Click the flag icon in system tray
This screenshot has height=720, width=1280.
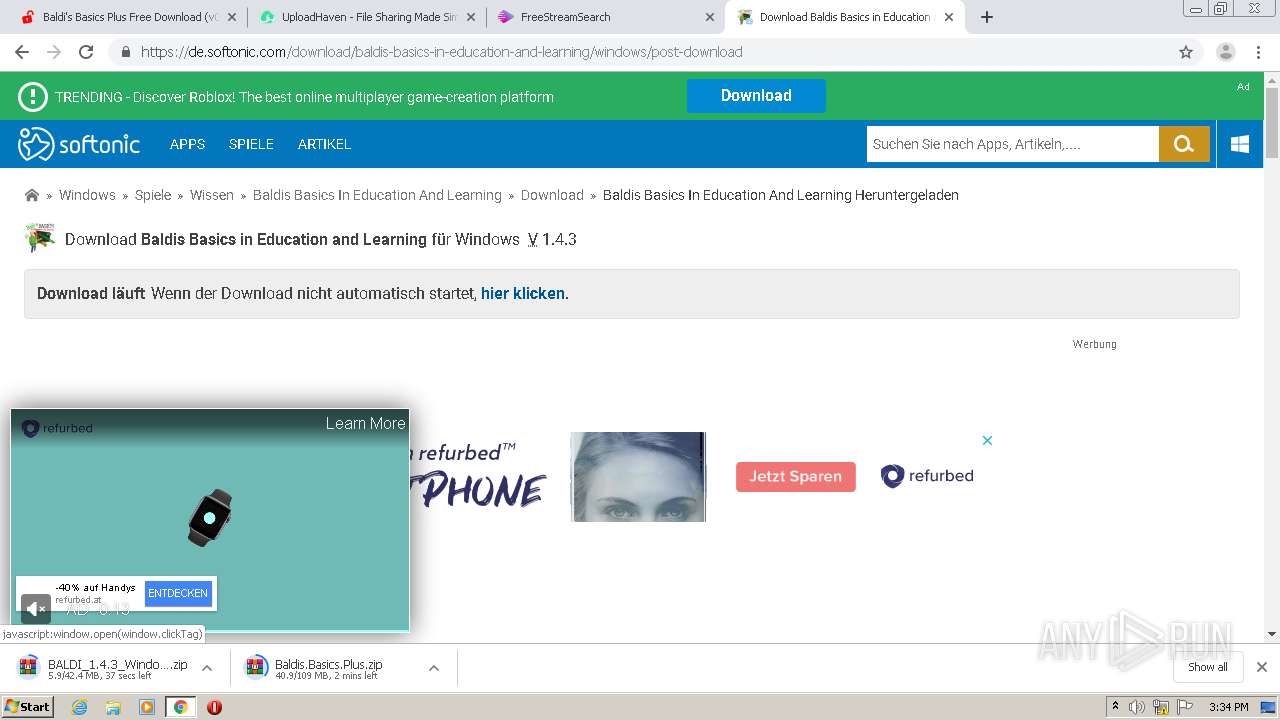1185,707
